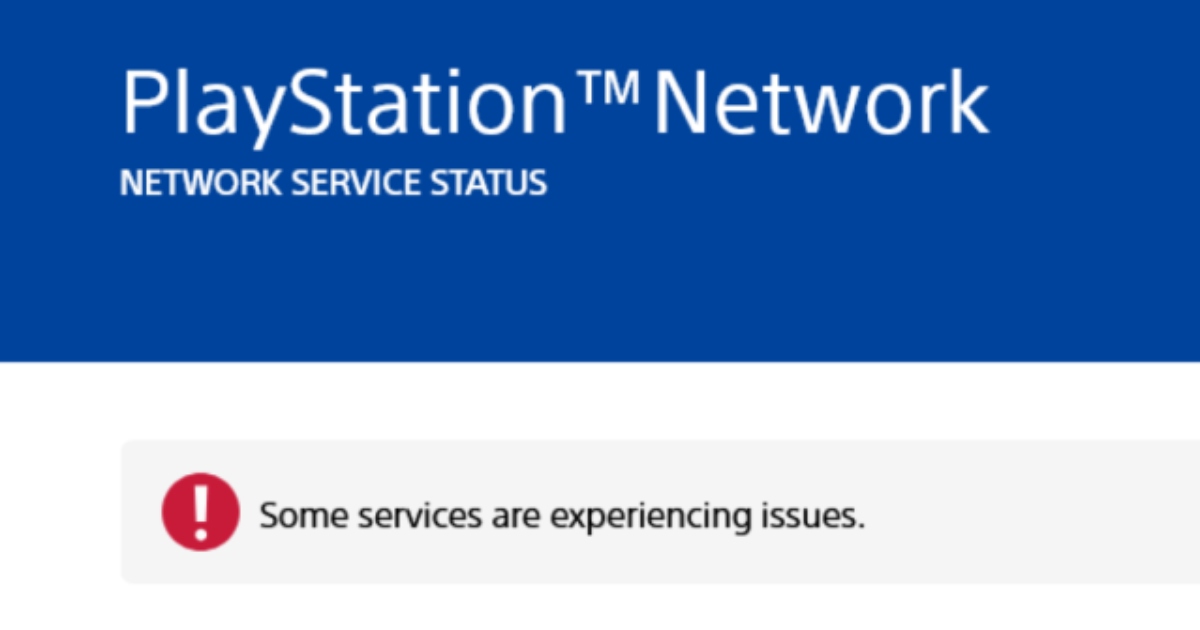Click the red exclamation alert icon

pos(201,512)
